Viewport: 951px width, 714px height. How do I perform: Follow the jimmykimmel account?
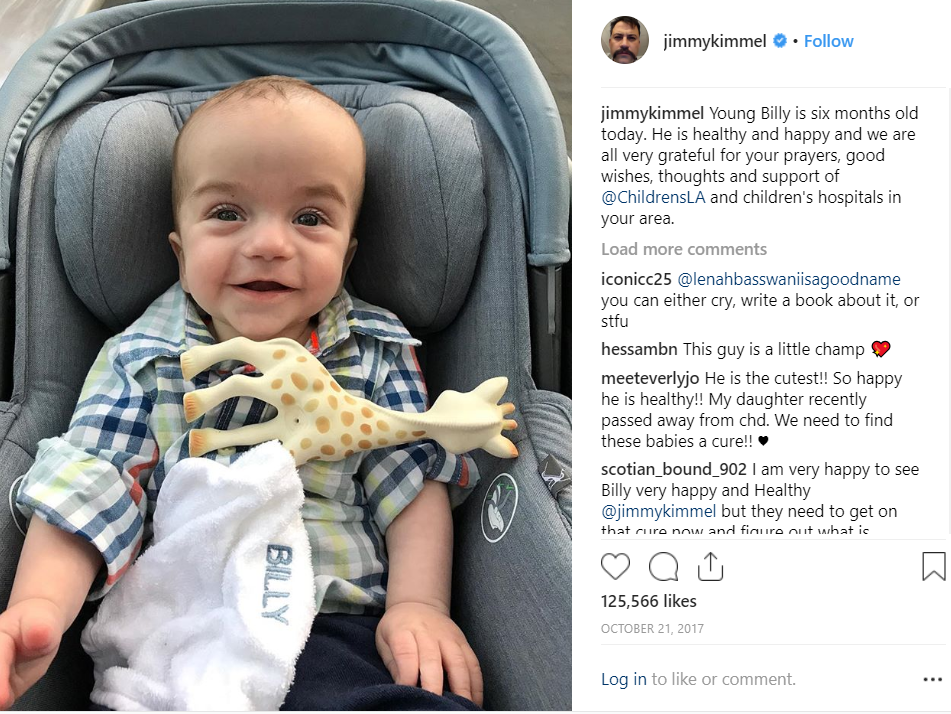[828, 41]
